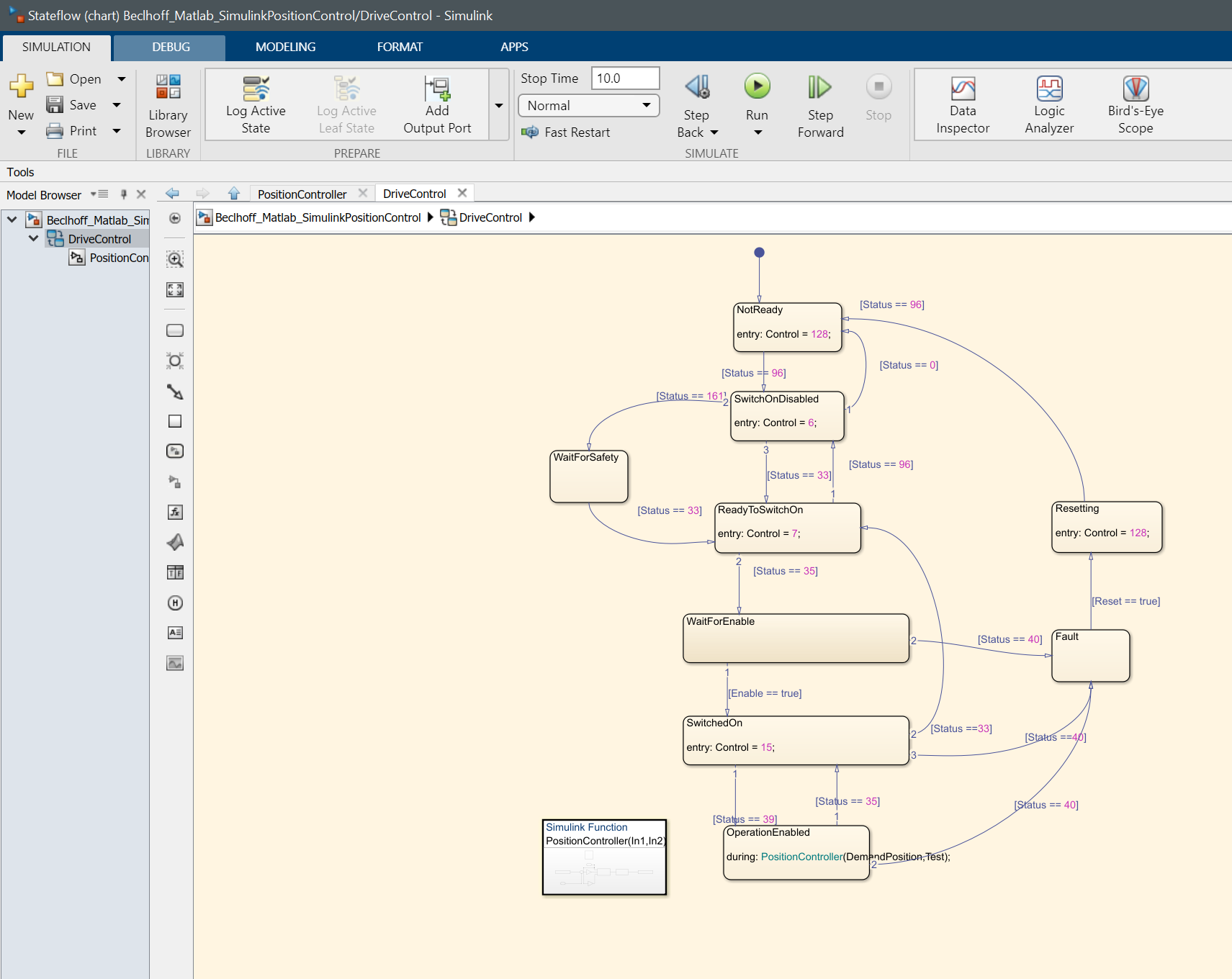1232x979 pixels.
Task: Collapse Beclhoff_Matlab_Sim tree node
Action: pyautogui.click(x=12, y=220)
